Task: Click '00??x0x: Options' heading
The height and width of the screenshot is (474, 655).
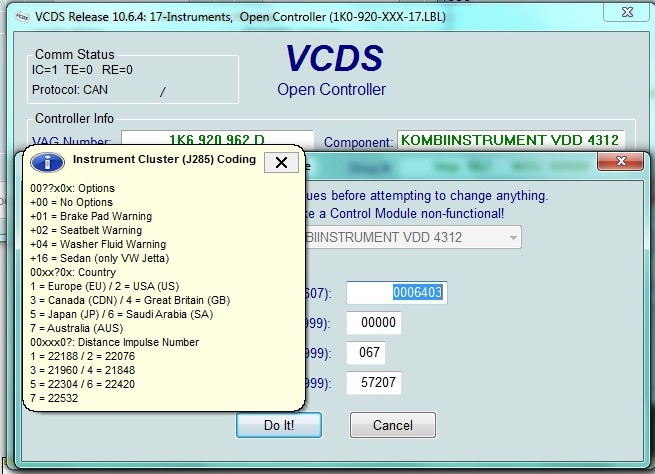Action: 72,188
